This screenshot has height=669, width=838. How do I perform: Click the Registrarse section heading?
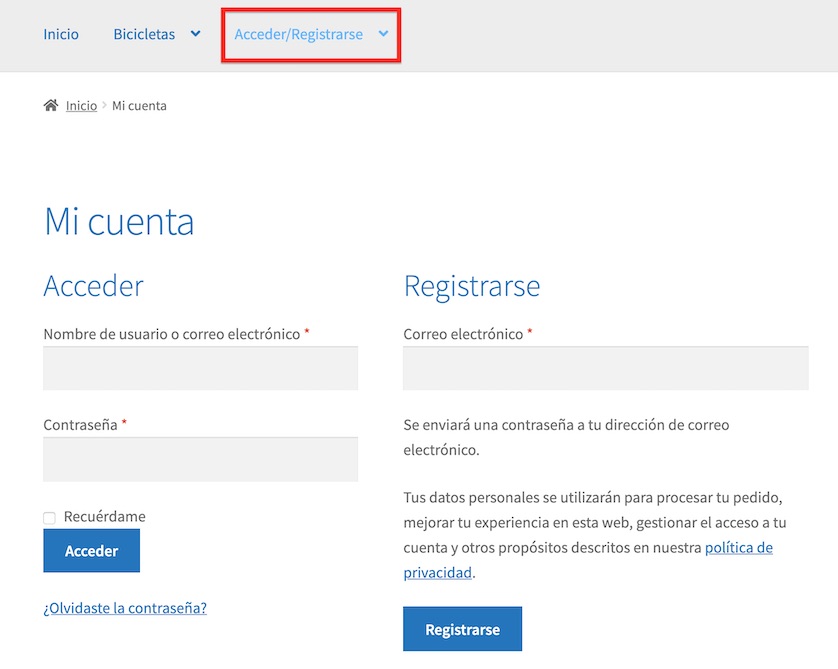coord(471,286)
